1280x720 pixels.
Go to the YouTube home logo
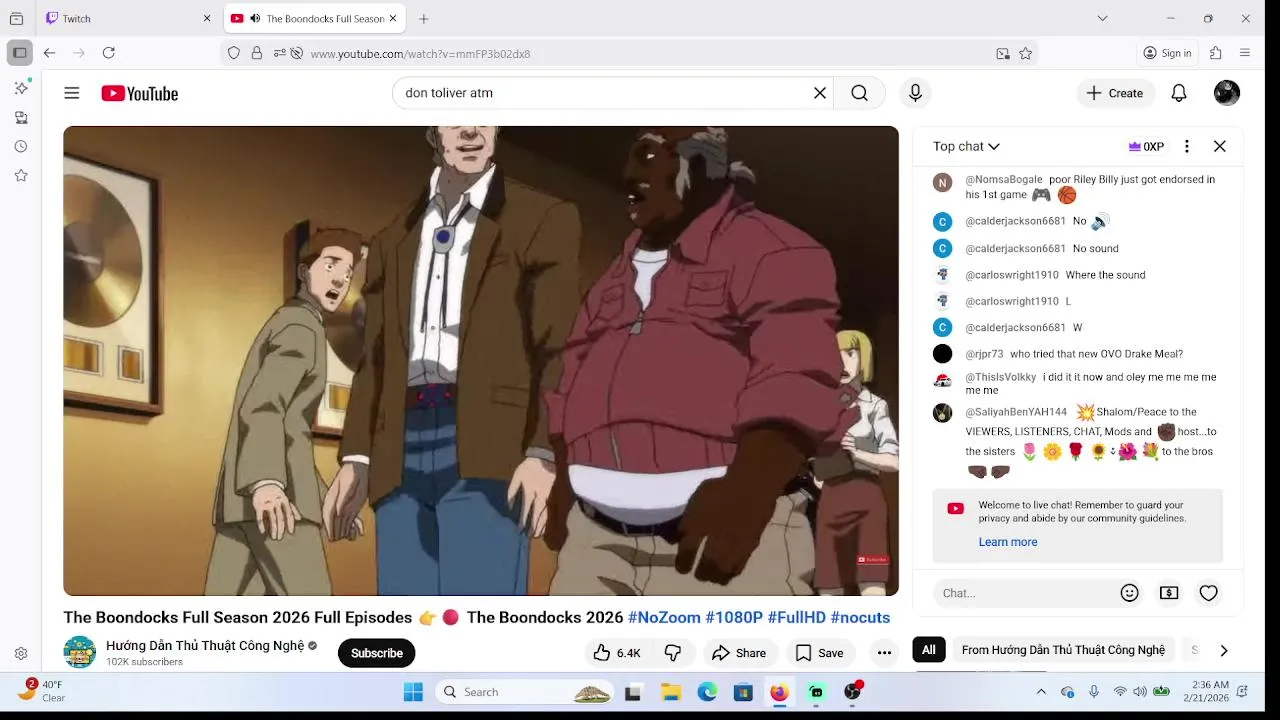[x=139, y=93]
